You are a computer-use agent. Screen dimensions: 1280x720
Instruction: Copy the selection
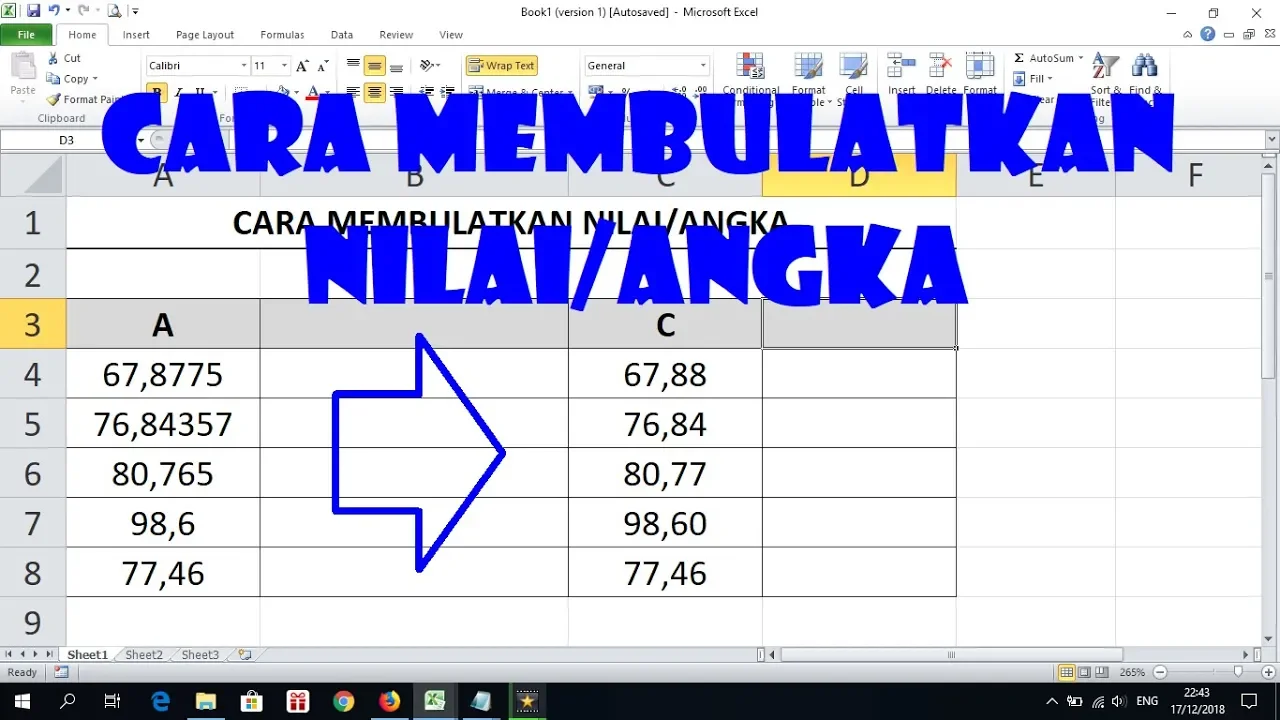68,79
